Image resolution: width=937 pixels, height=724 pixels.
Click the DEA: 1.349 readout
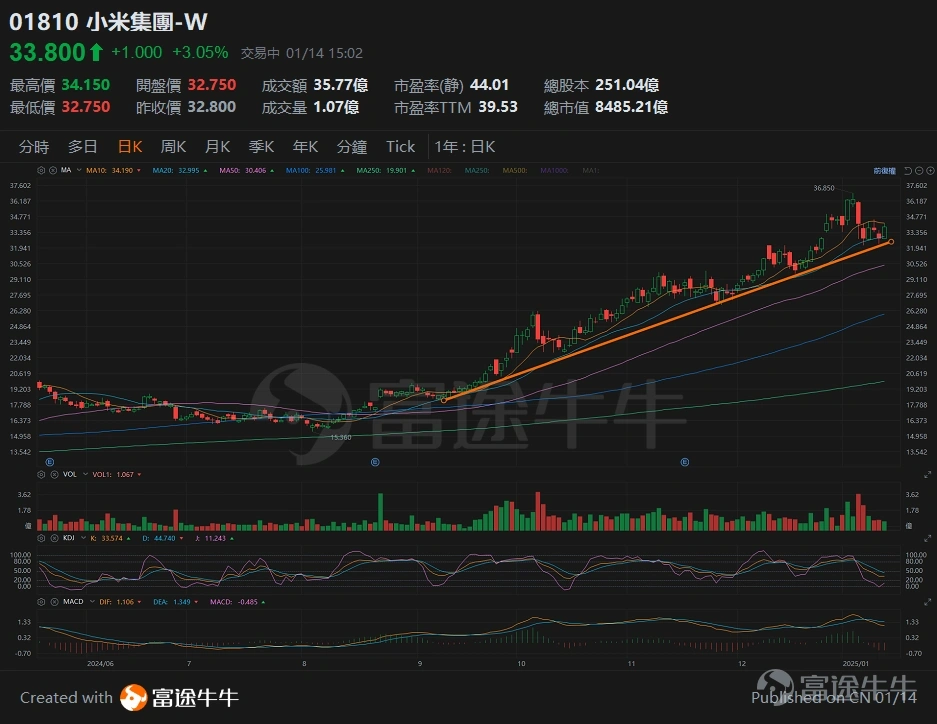(x=174, y=602)
